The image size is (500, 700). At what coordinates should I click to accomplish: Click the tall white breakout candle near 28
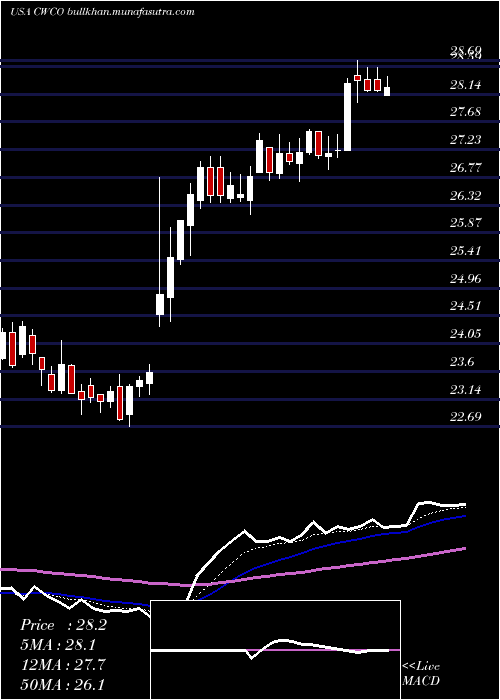pyautogui.click(x=347, y=117)
